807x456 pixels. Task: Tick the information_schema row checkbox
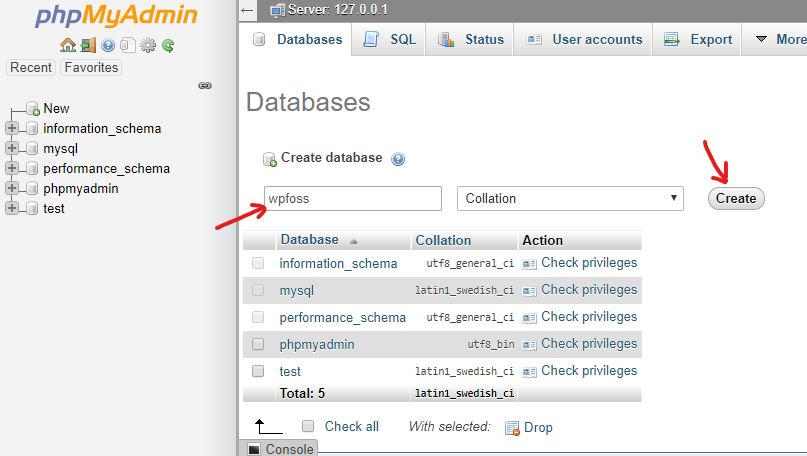pos(258,263)
